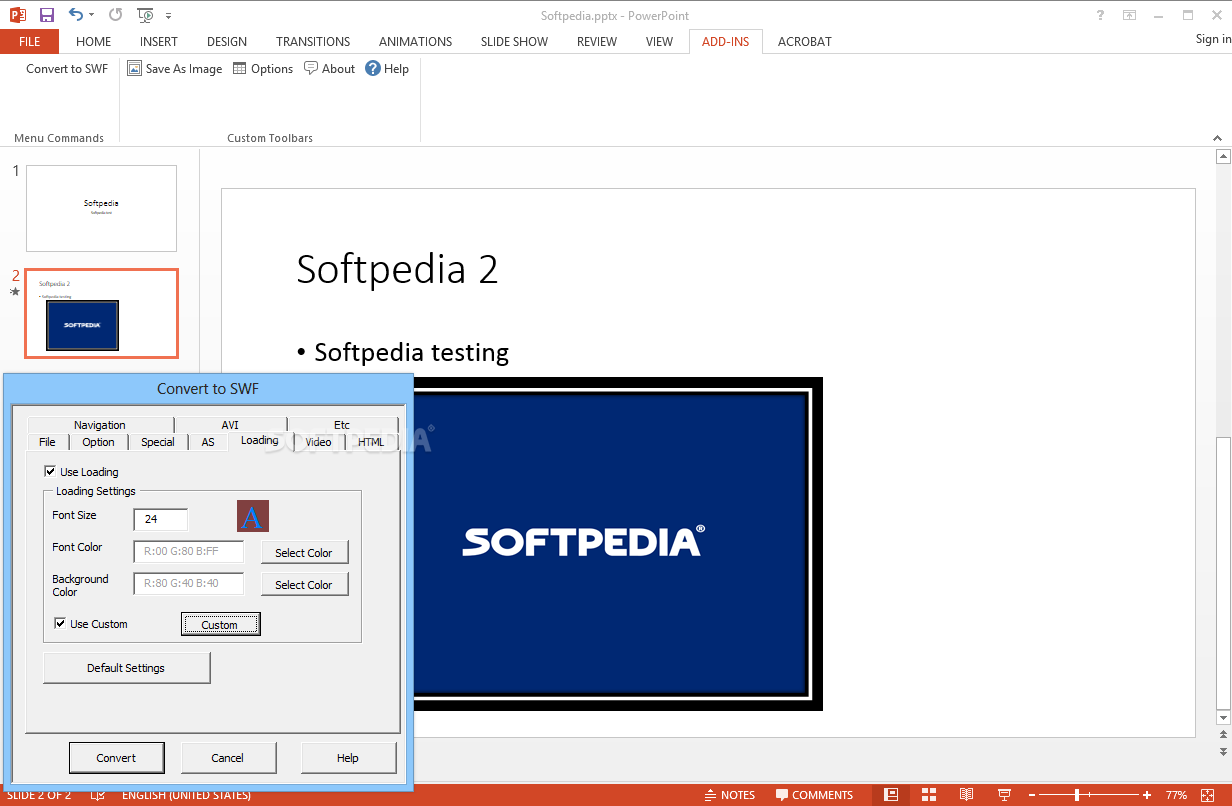Screen dimensions: 1232x806
Task: Click Select Color for Font Color
Action: (304, 552)
